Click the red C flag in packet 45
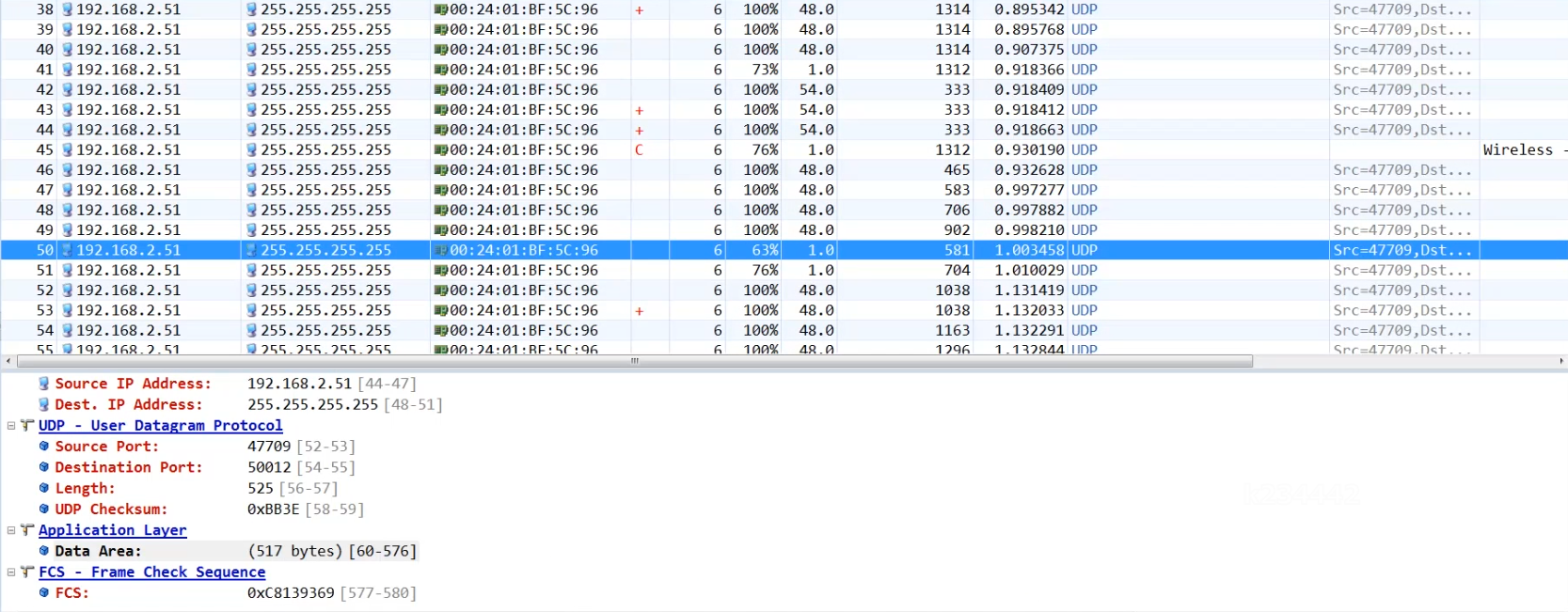Image resolution: width=1568 pixels, height=612 pixels. [639, 150]
